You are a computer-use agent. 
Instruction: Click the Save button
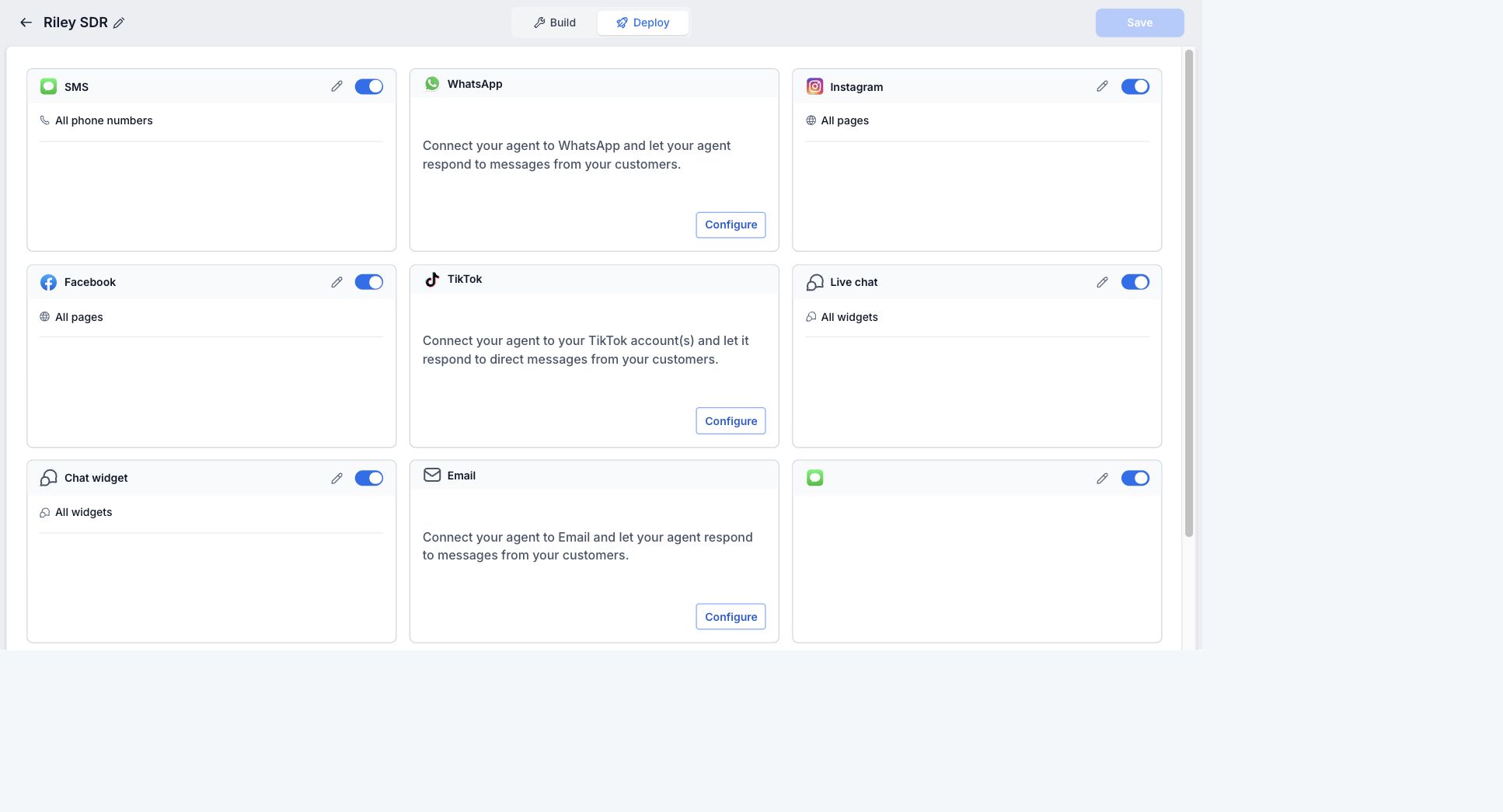point(1139,23)
